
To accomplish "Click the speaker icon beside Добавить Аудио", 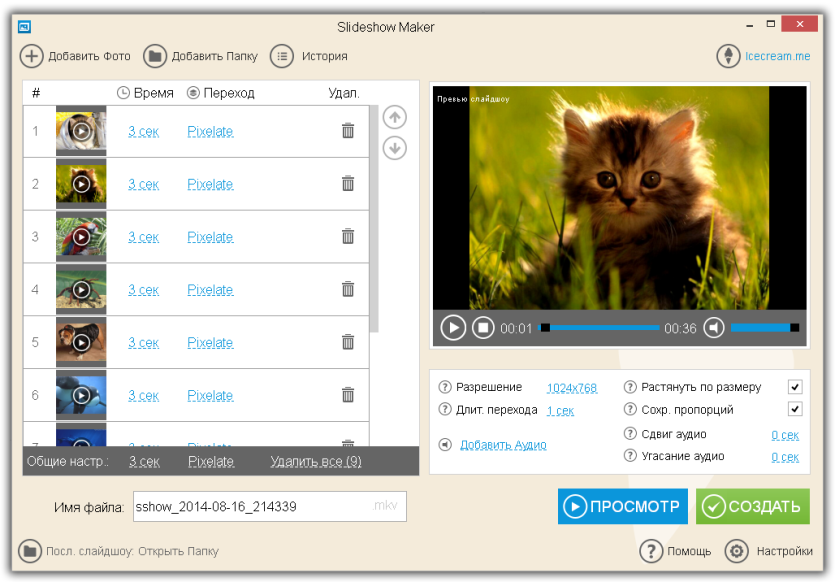I will (445, 445).
